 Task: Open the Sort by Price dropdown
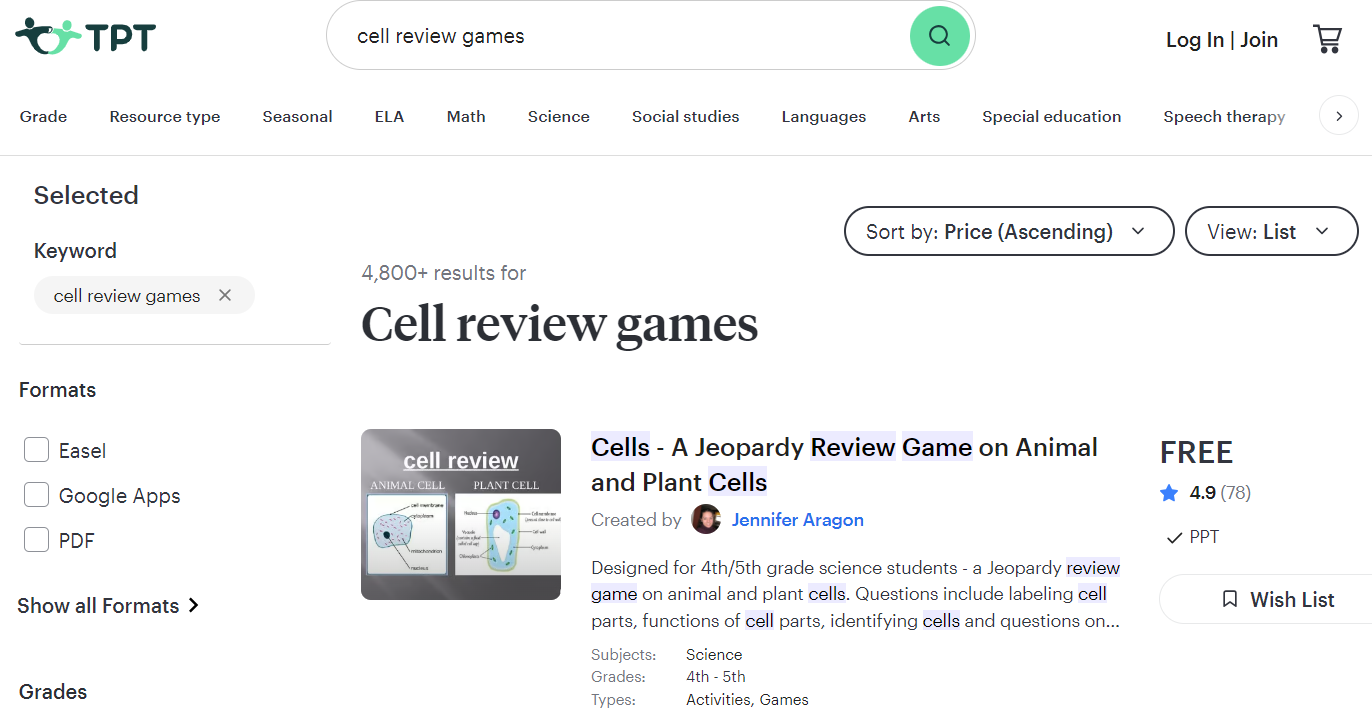[x=1008, y=231]
